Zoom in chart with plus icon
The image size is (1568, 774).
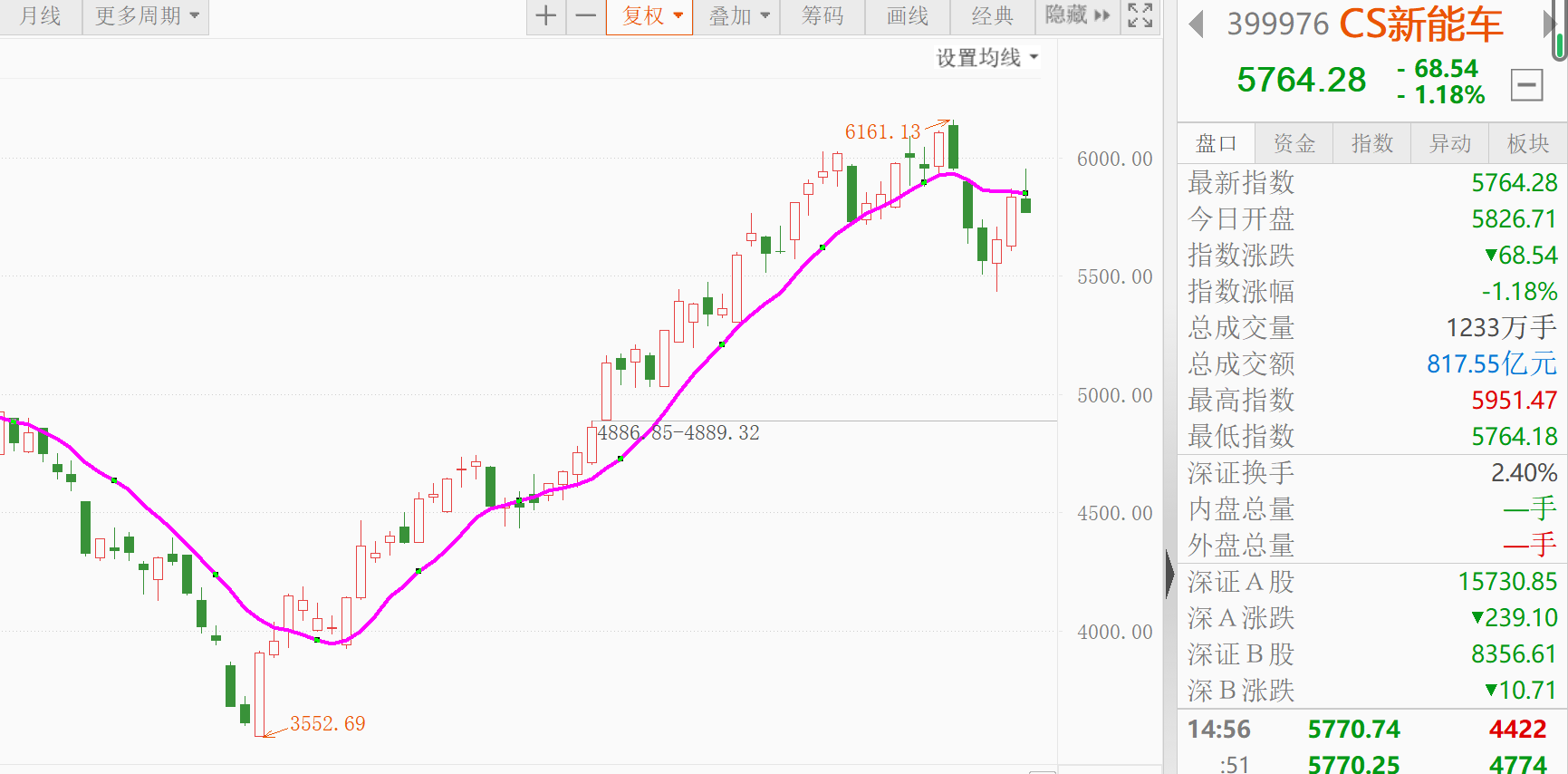point(546,16)
